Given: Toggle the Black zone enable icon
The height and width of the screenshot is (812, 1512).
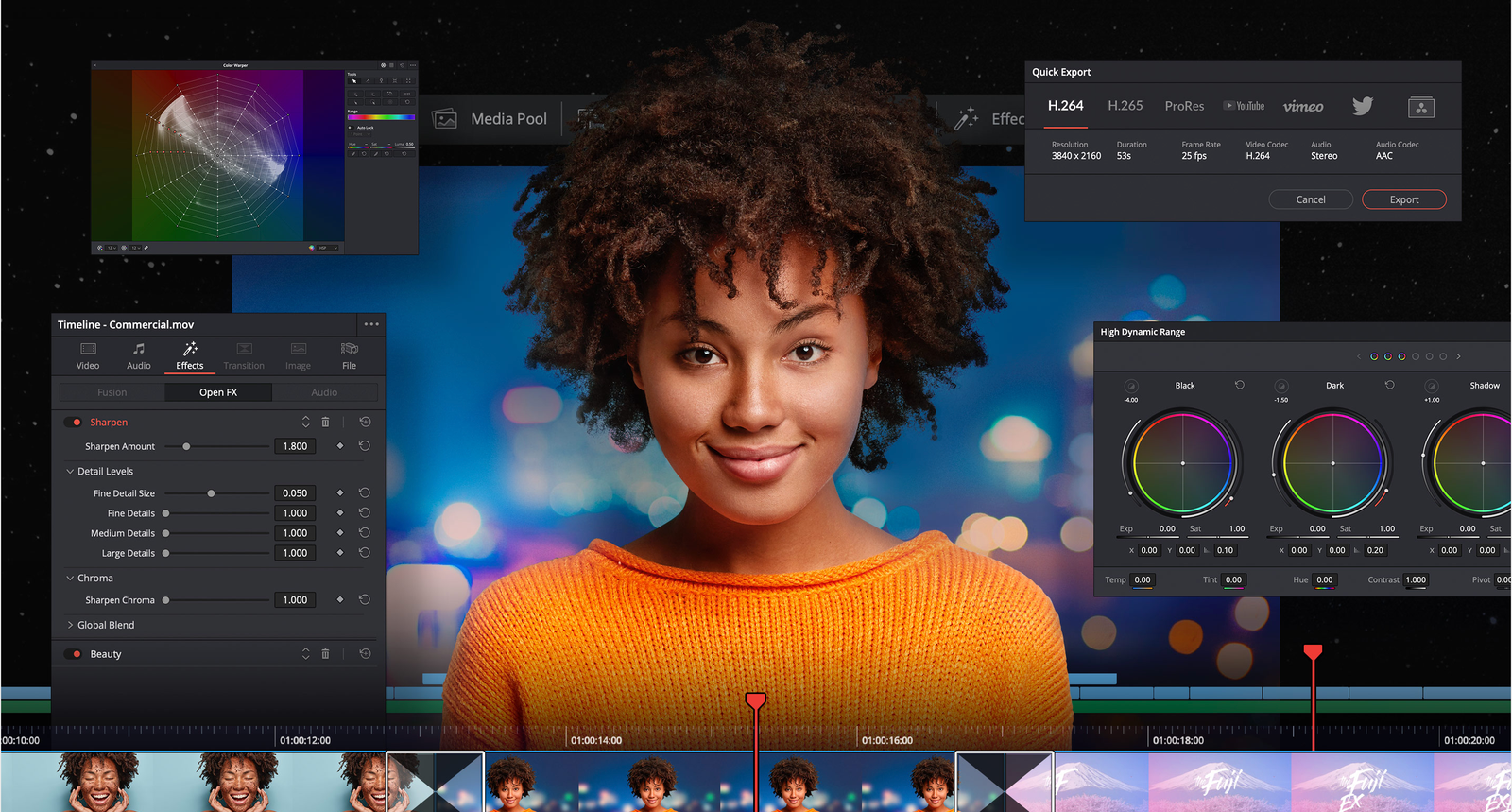Looking at the screenshot, I should 1131,386.
